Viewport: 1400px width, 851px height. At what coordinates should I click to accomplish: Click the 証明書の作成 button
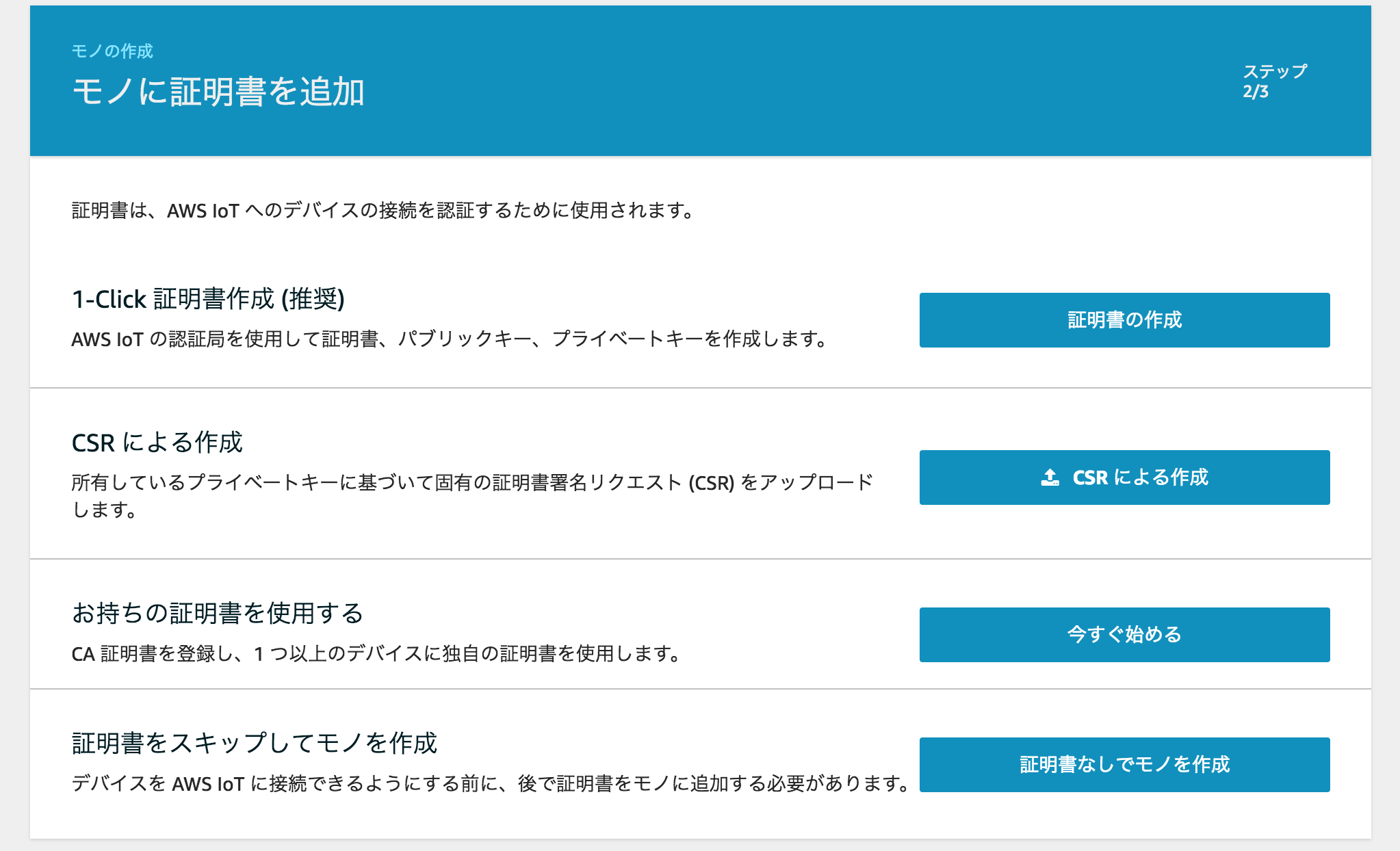pyautogui.click(x=1124, y=320)
